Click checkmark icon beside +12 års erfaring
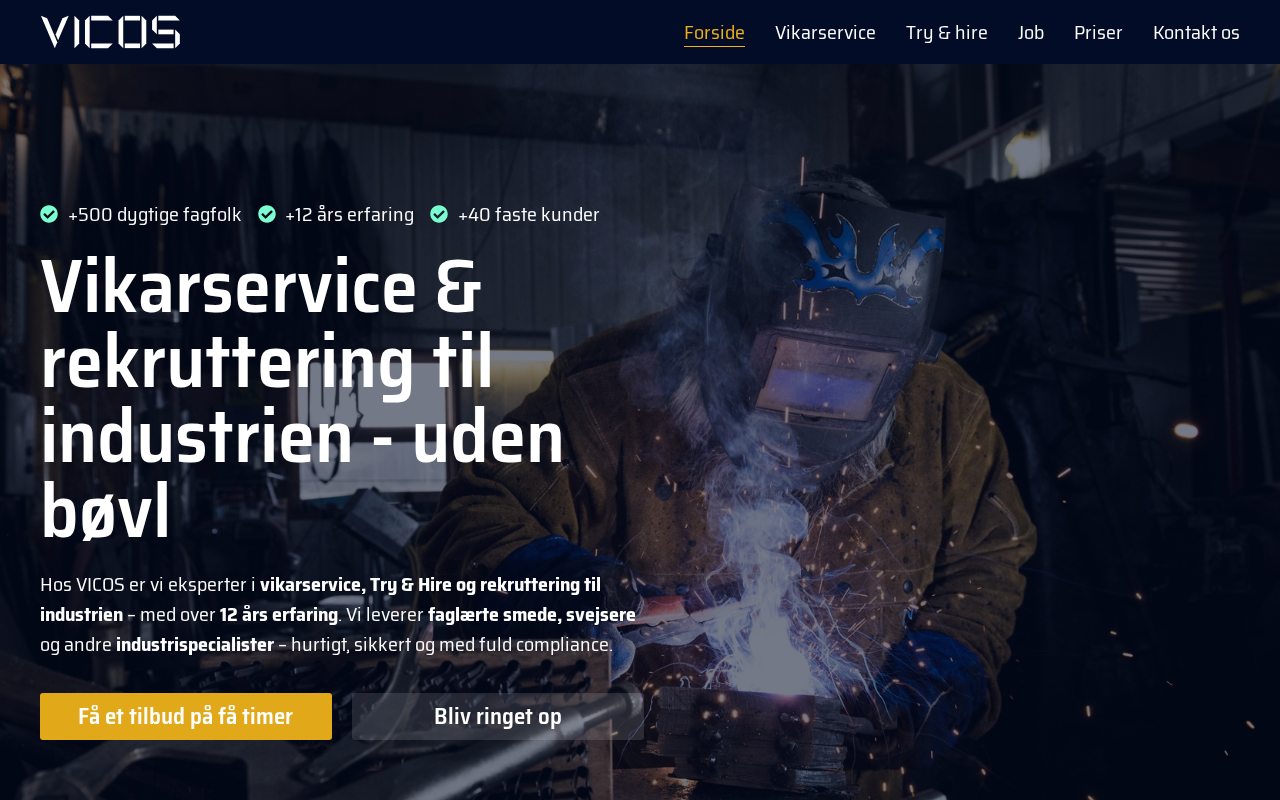The height and width of the screenshot is (800, 1280). [267, 214]
